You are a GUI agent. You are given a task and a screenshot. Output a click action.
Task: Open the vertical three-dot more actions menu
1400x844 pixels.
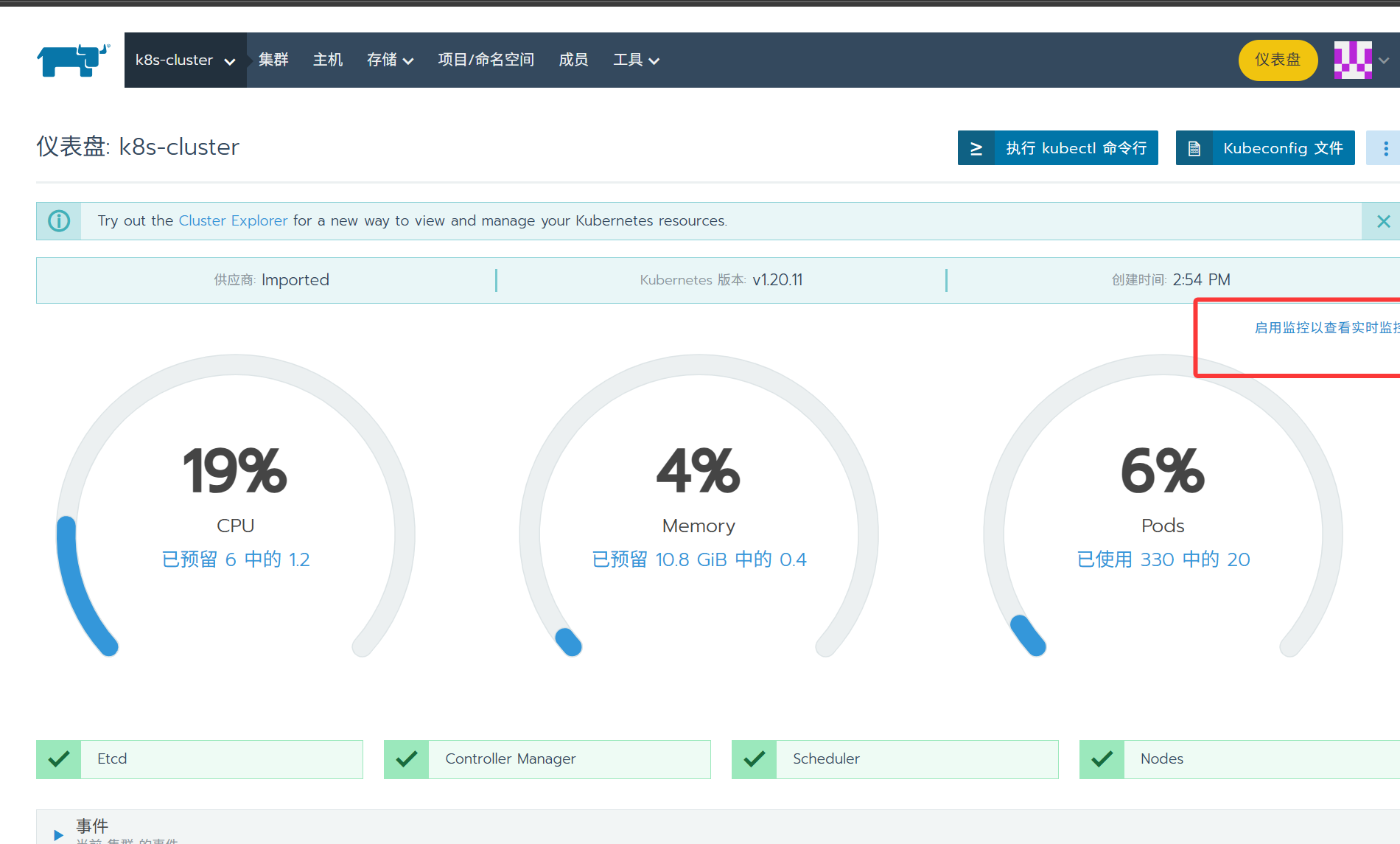click(x=1385, y=148)
